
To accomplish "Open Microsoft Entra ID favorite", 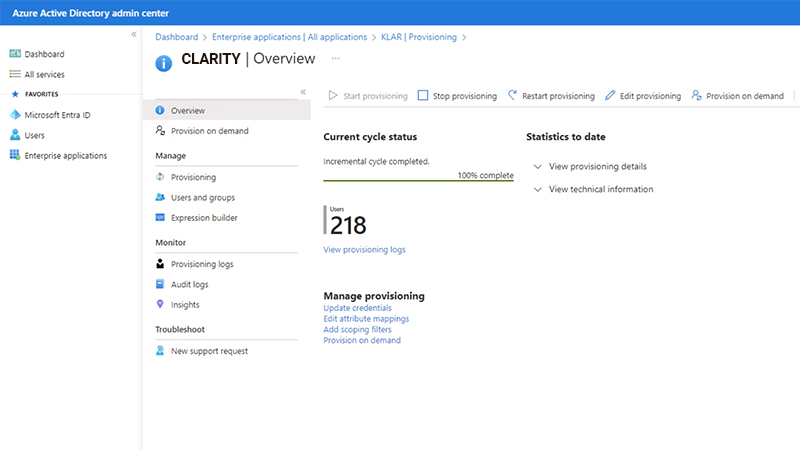I will (57, 115).
